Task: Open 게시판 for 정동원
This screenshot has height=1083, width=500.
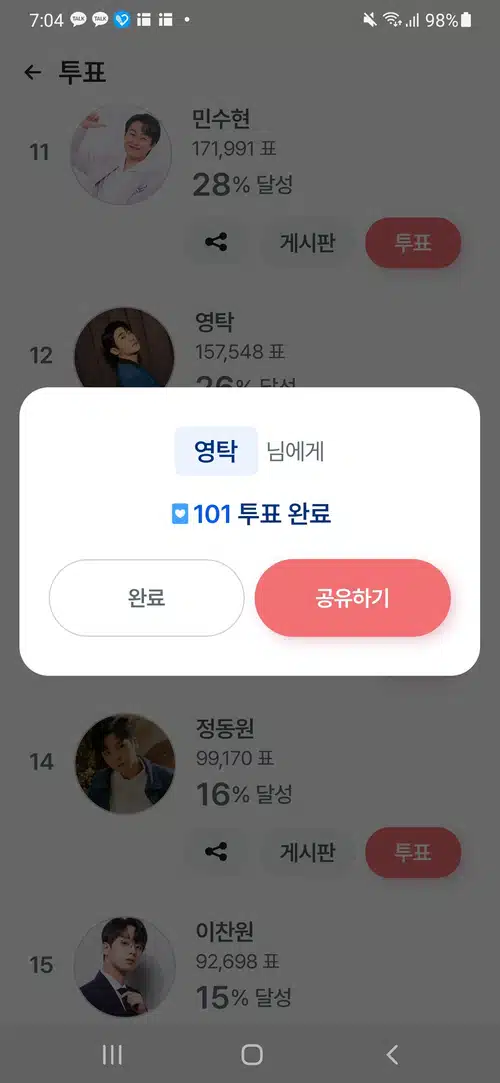Action: tap(307, 852)
